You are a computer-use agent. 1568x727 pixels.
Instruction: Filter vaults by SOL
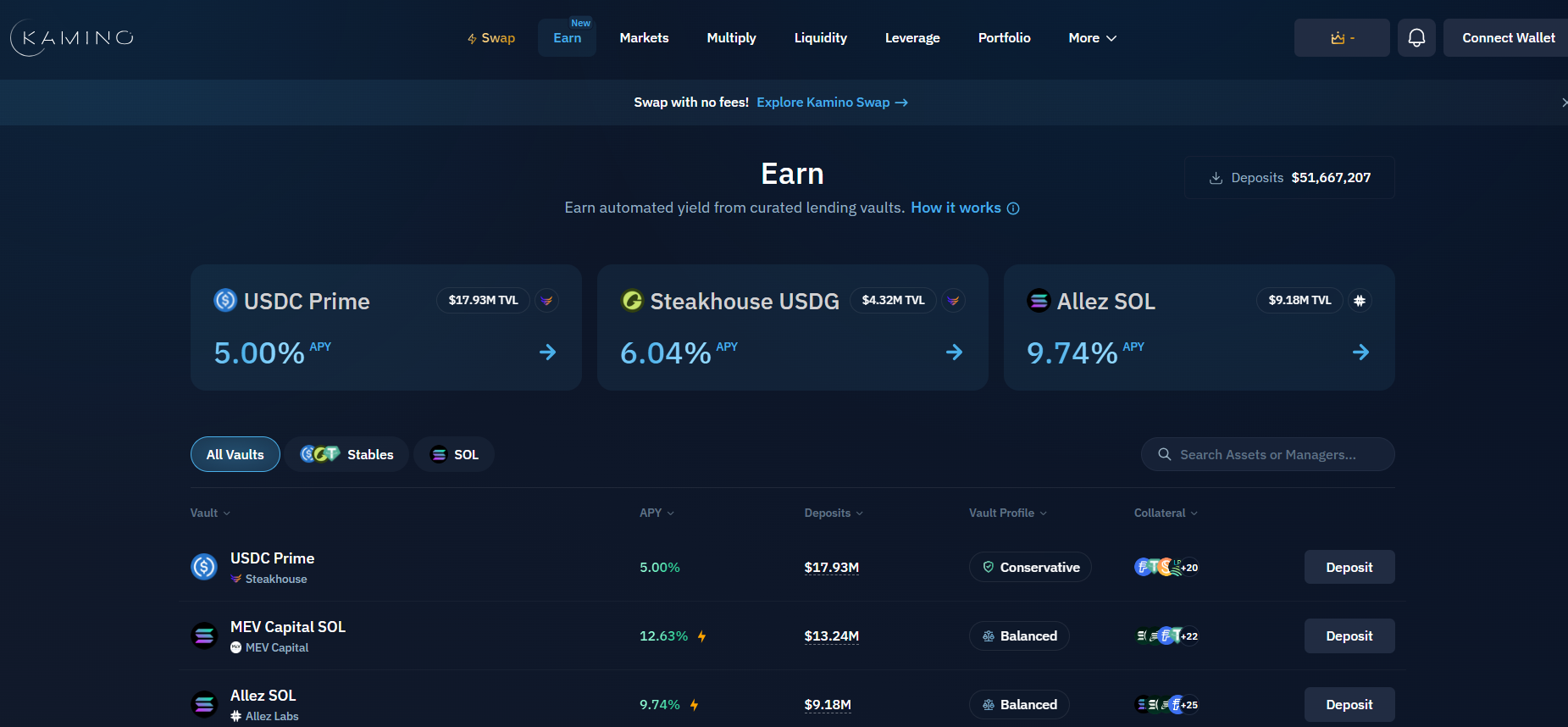coord(454,454)
